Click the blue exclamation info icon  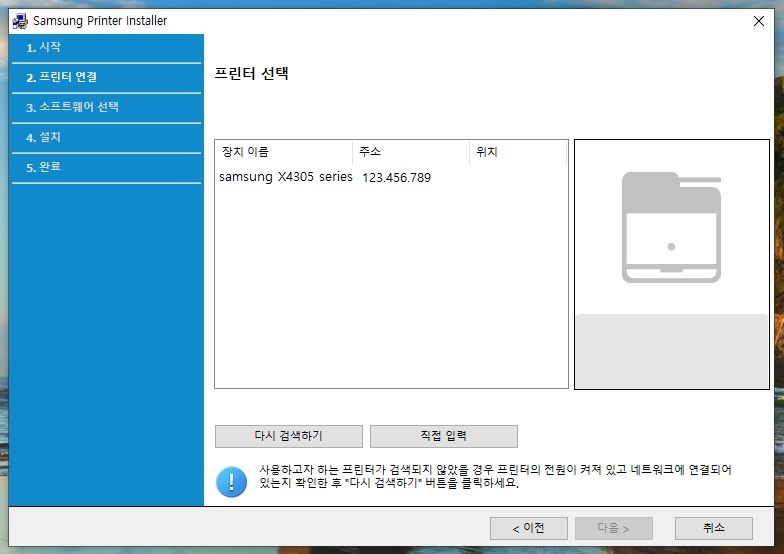[x=232, y=482]
